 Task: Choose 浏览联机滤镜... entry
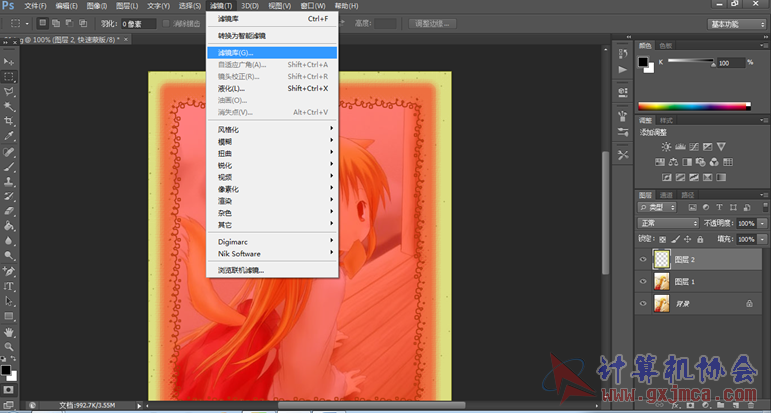[272, 270]
